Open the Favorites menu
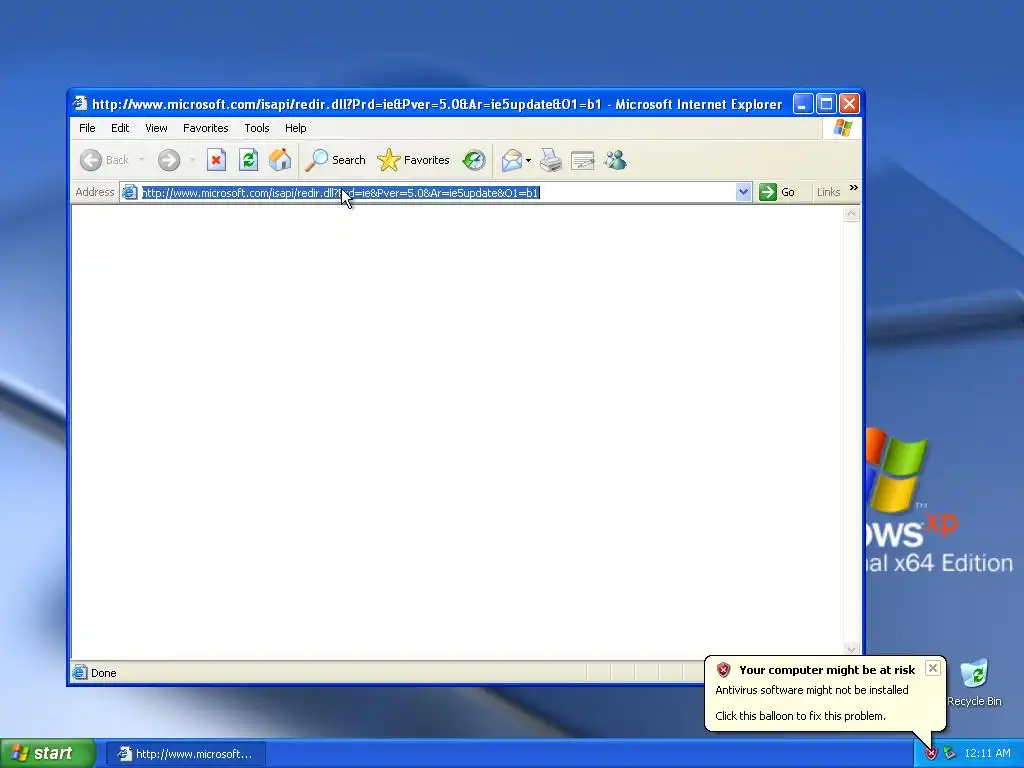Screen dimensions: 1024x768 point(206,128)
